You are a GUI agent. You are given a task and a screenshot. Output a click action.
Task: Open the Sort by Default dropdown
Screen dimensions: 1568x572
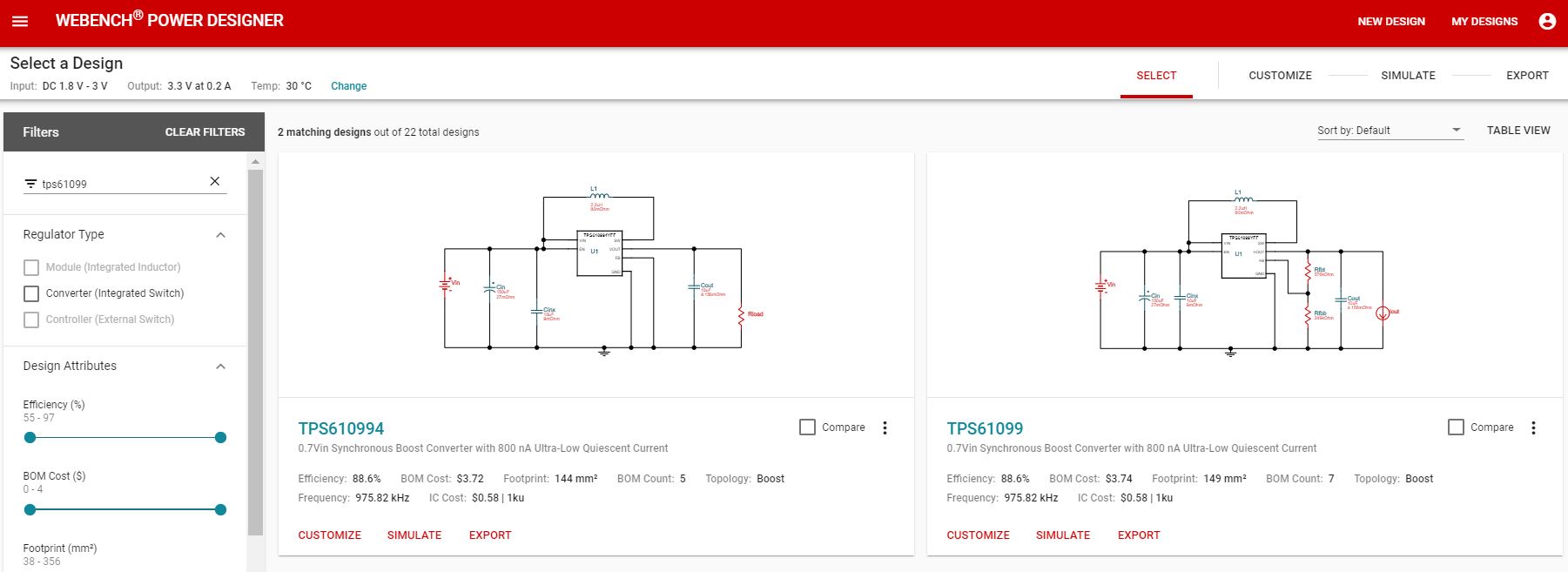click(x=1390, y=131)
